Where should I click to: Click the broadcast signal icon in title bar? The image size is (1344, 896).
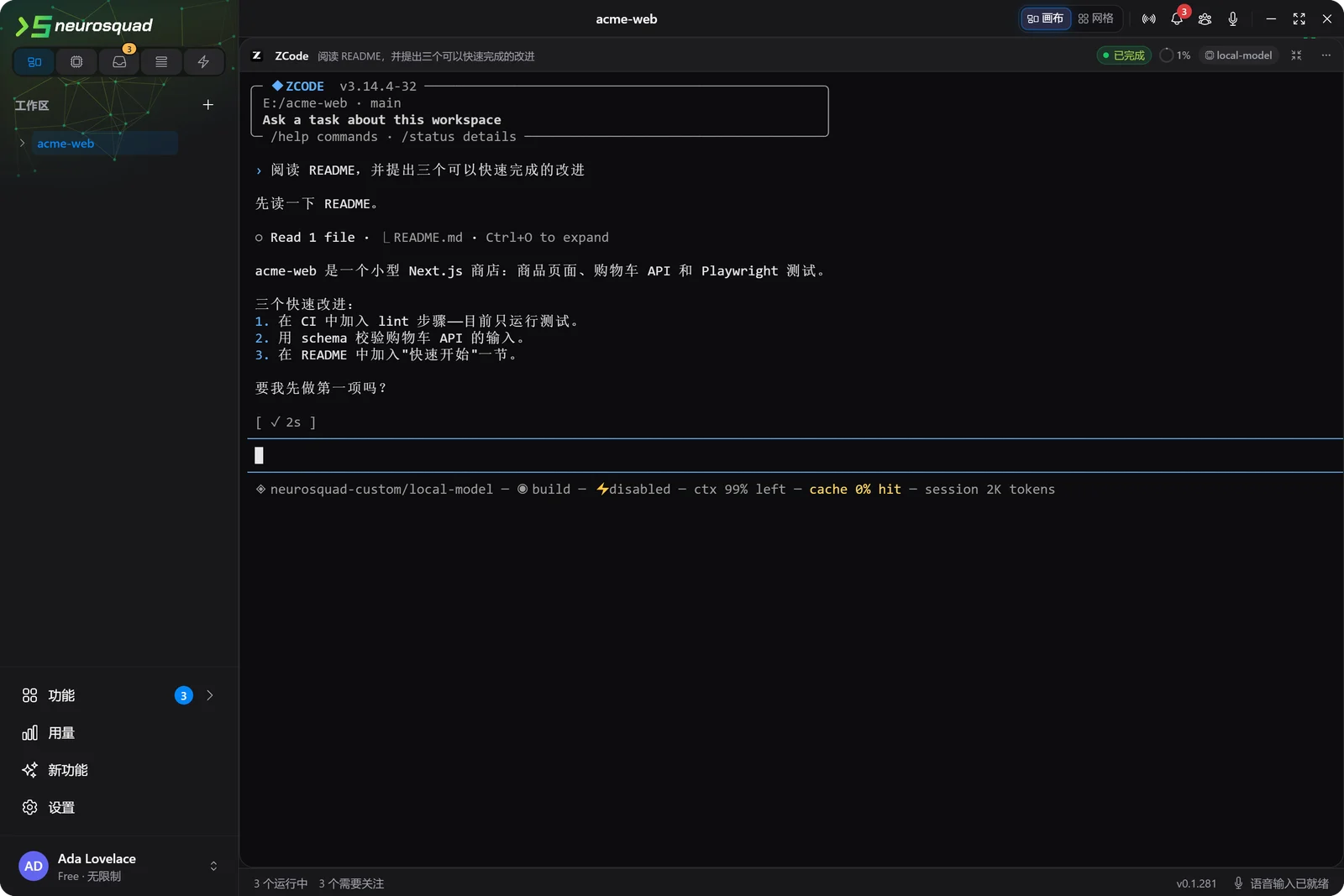[1148, 18]
